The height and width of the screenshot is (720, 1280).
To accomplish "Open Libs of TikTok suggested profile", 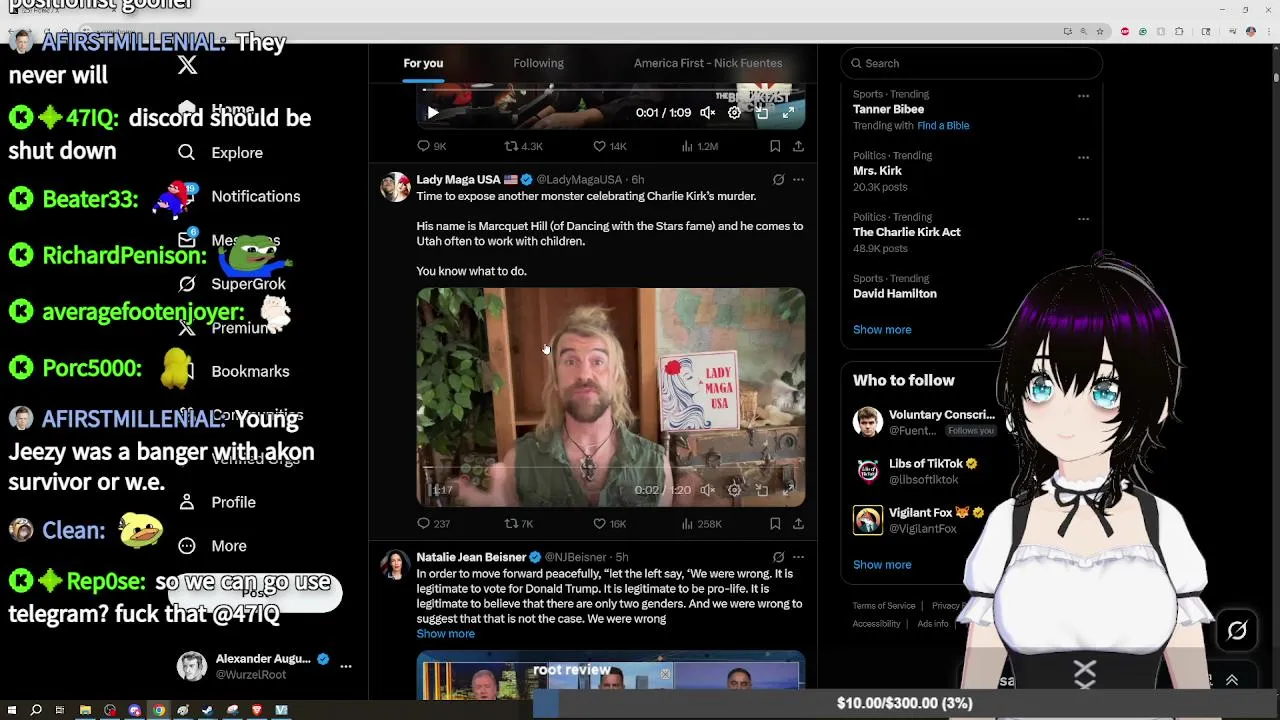I will tap(926, 464).
